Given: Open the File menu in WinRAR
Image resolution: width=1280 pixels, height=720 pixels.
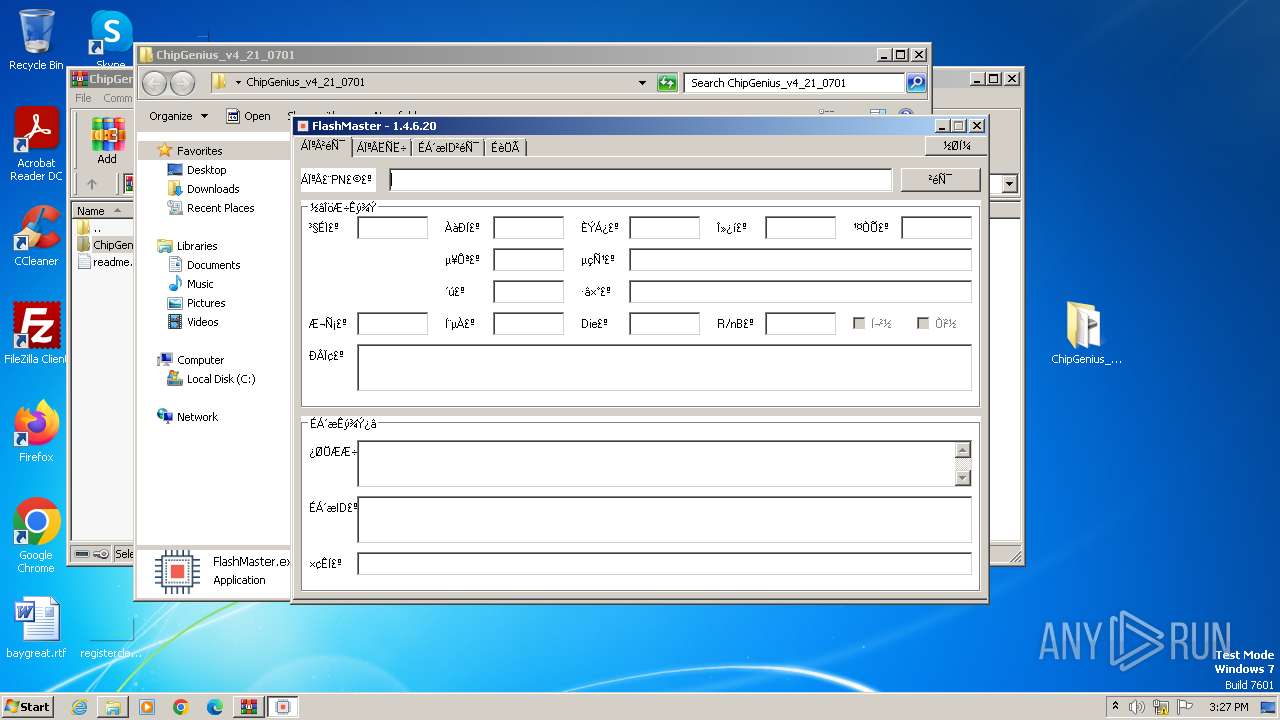Looking at the screenshot, I should point(84,98).
